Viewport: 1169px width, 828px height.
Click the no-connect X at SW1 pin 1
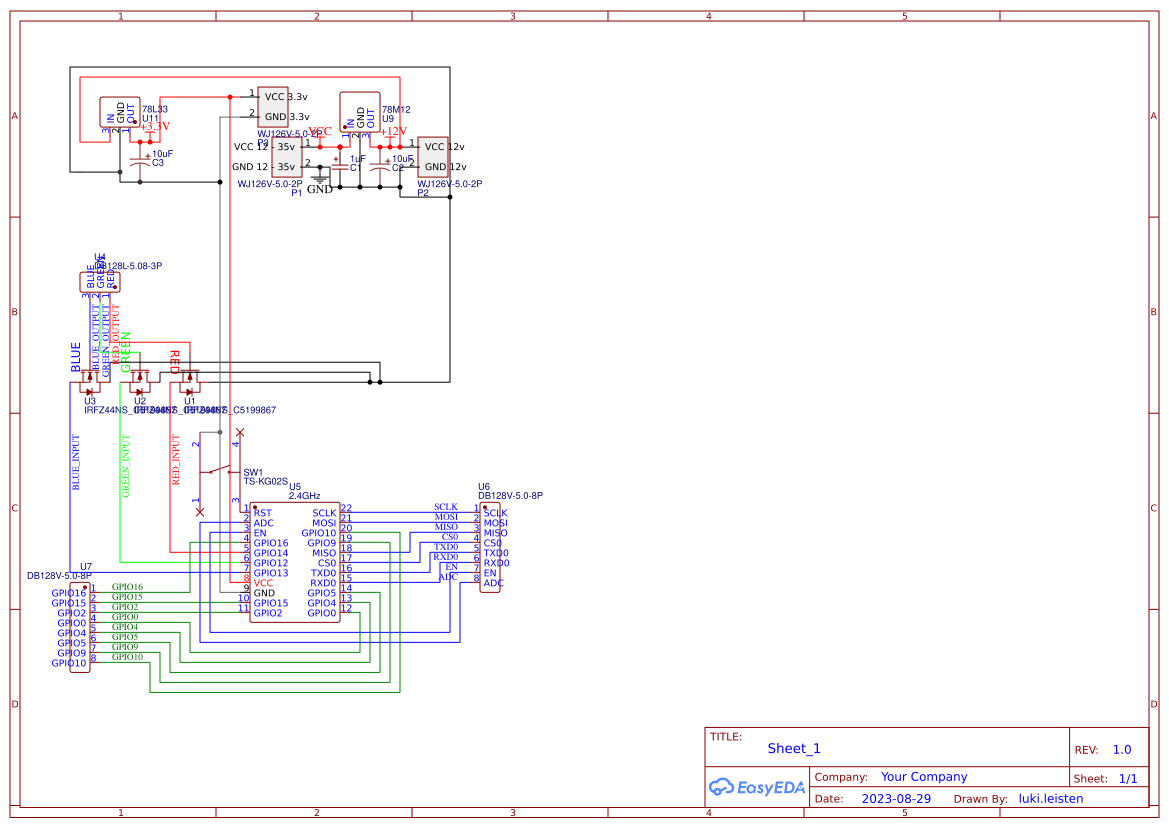point(200,512)
